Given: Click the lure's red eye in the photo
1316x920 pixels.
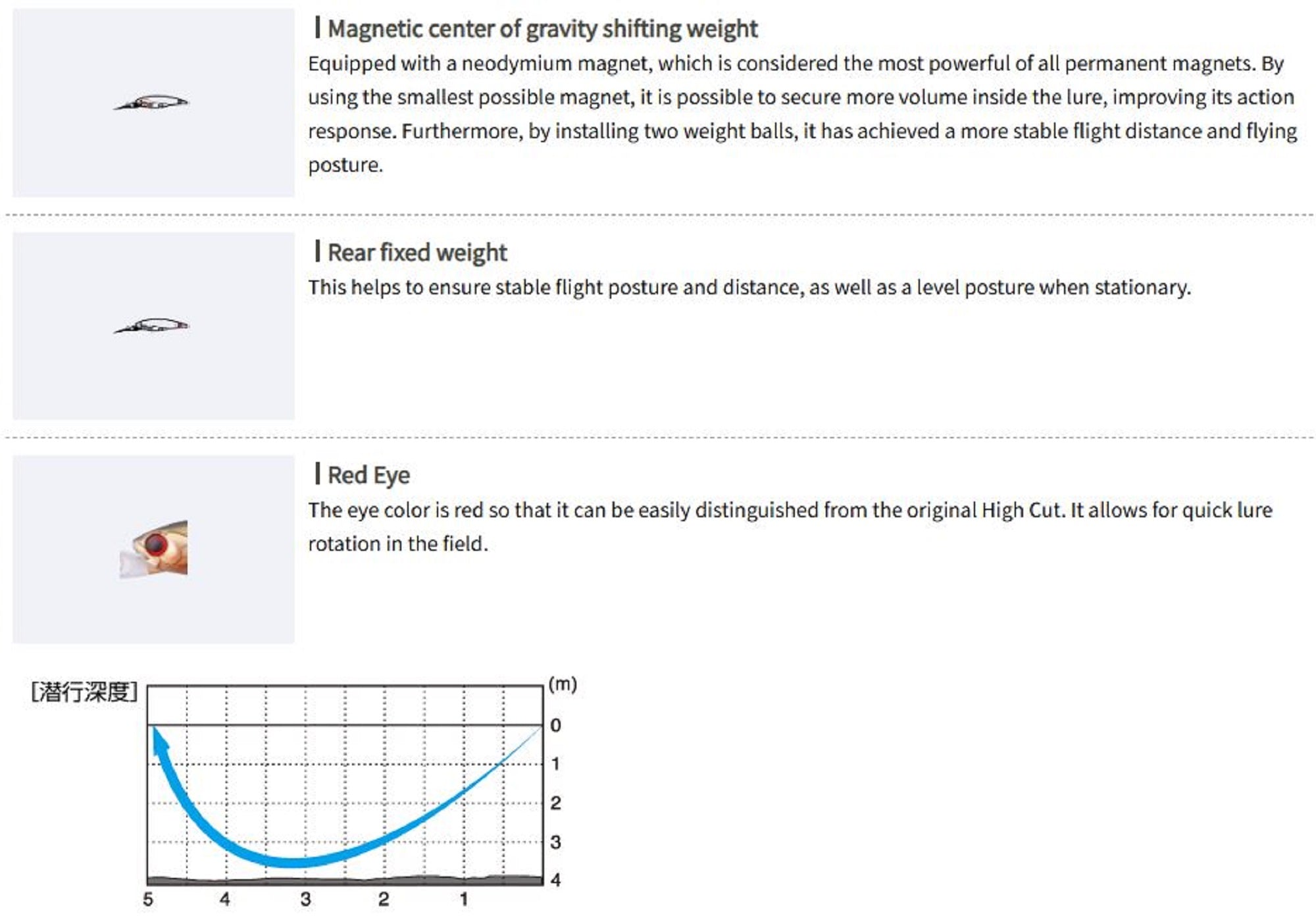Looking at the screenshot, I should (x=156, y=544).
